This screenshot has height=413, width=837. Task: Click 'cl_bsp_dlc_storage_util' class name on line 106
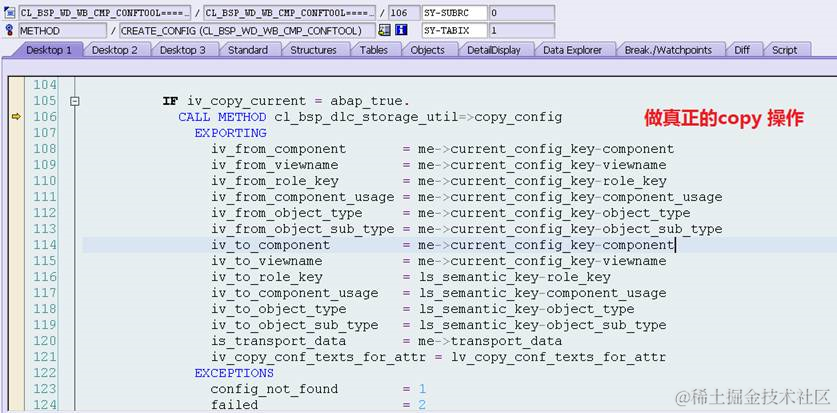tap(366, 117)
